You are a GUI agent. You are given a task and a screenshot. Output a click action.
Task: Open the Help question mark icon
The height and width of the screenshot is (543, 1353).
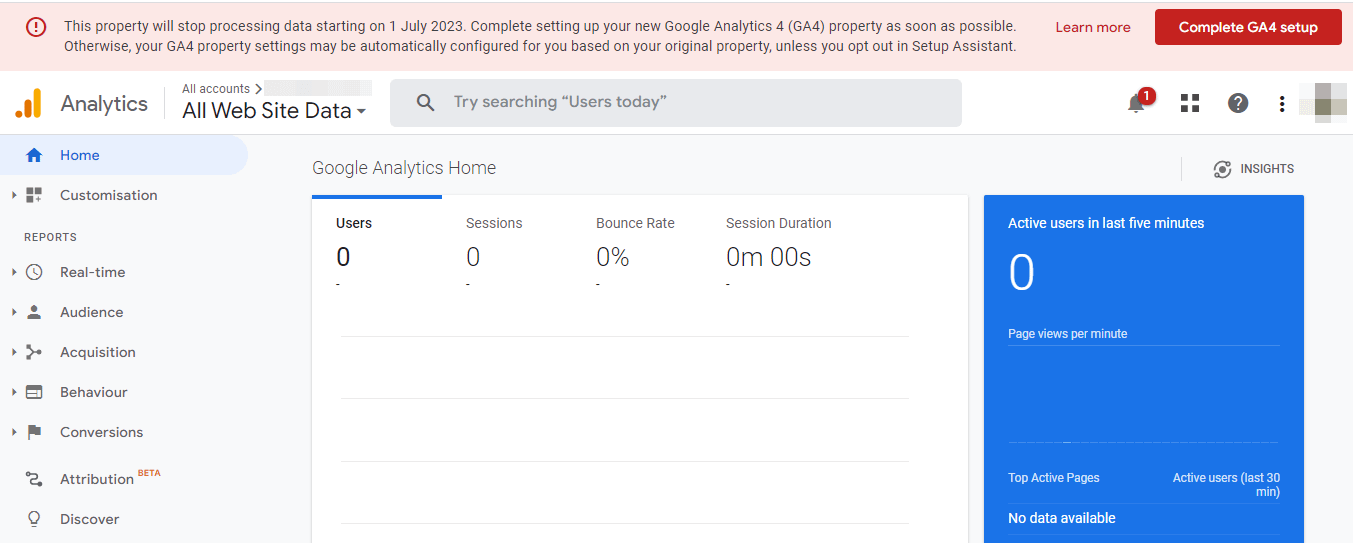(x=1238, y=103)
